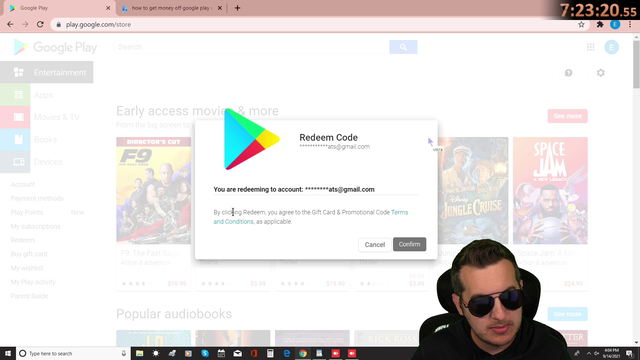Click the Google Play search field
The width and height of the screenshot is (640, 360).
pyautogui.click(x=251, y=47)
